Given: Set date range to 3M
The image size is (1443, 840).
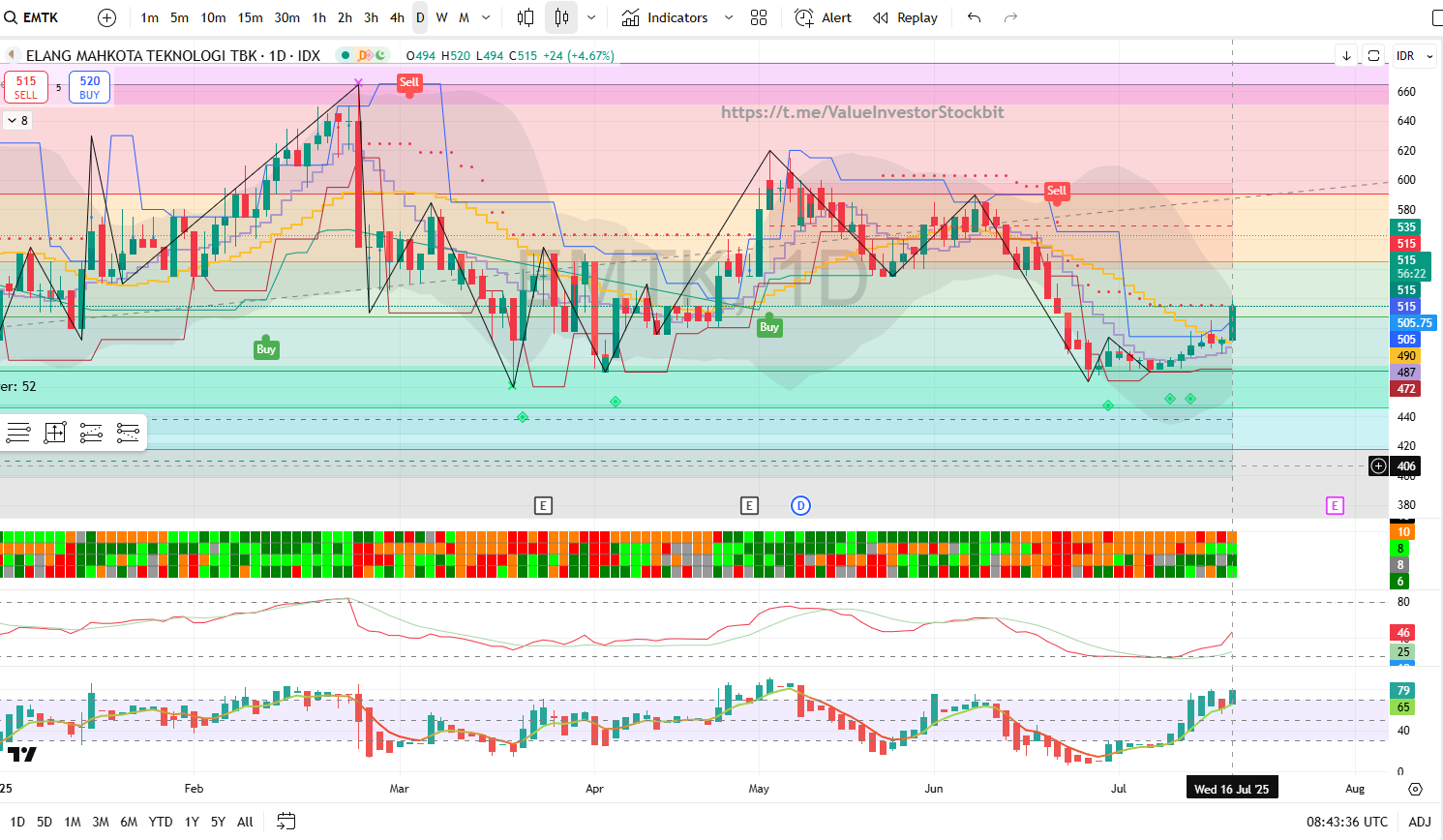Looking at the screenshot, I should (101, 822).
